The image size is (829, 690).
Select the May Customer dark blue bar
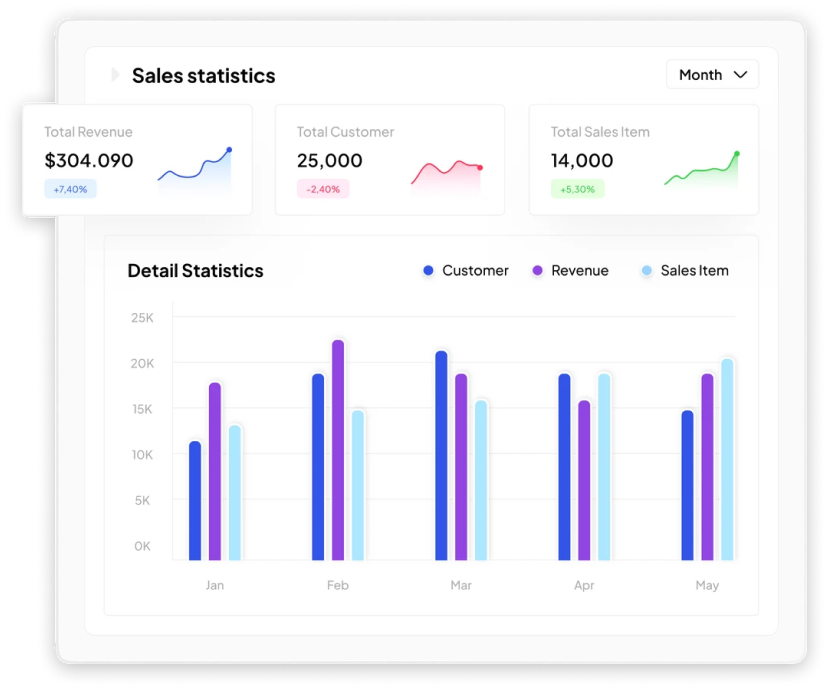point(688,485)
